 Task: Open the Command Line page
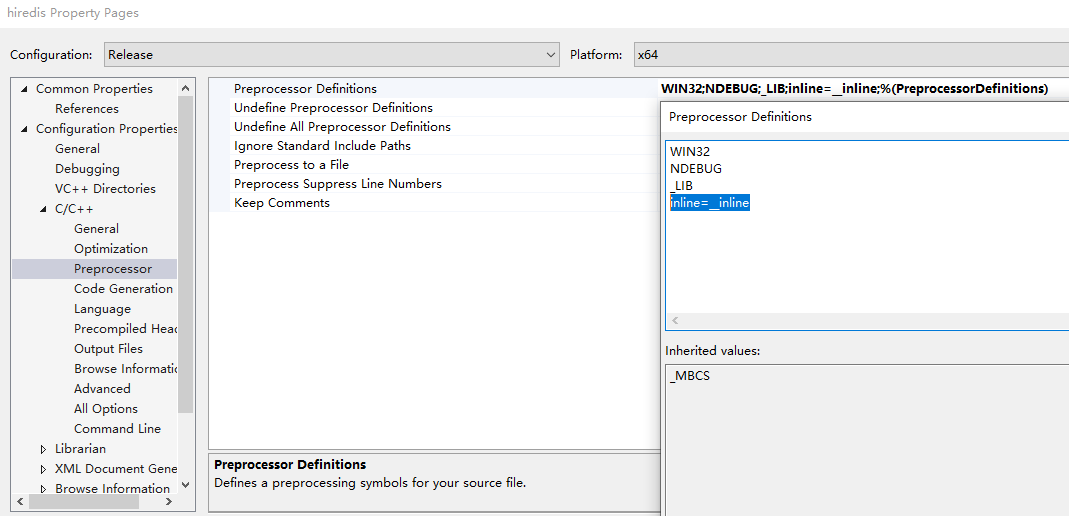(117, 429)
